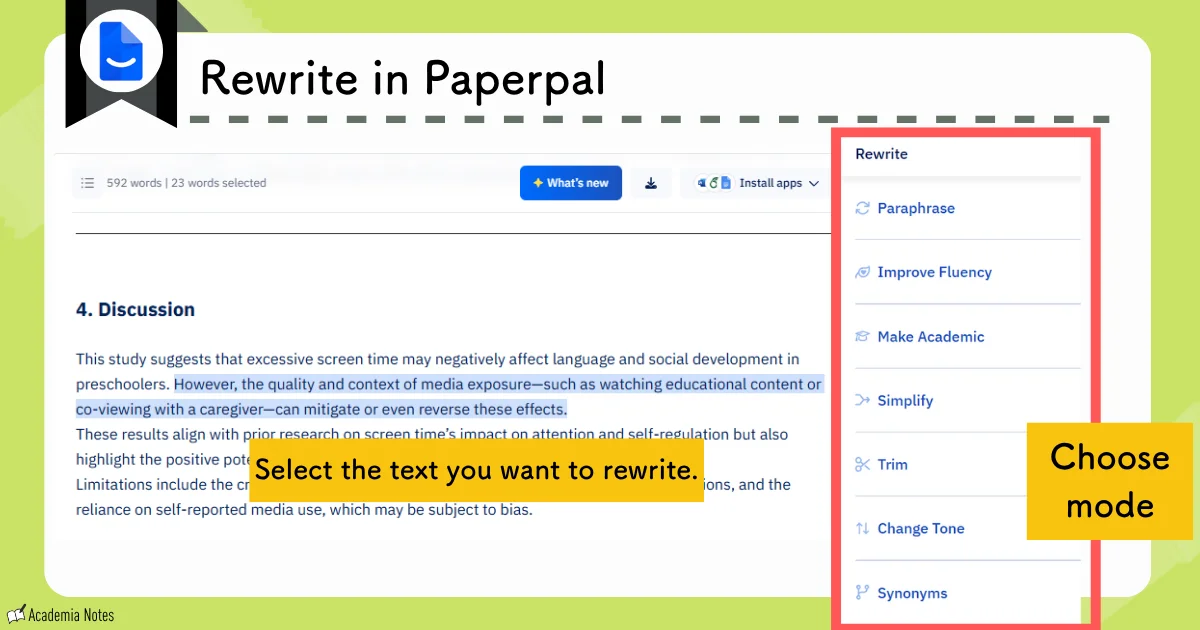1200x630 pixels.
Task: Select the Synonyms branch icon
Action: click(862, 592)
